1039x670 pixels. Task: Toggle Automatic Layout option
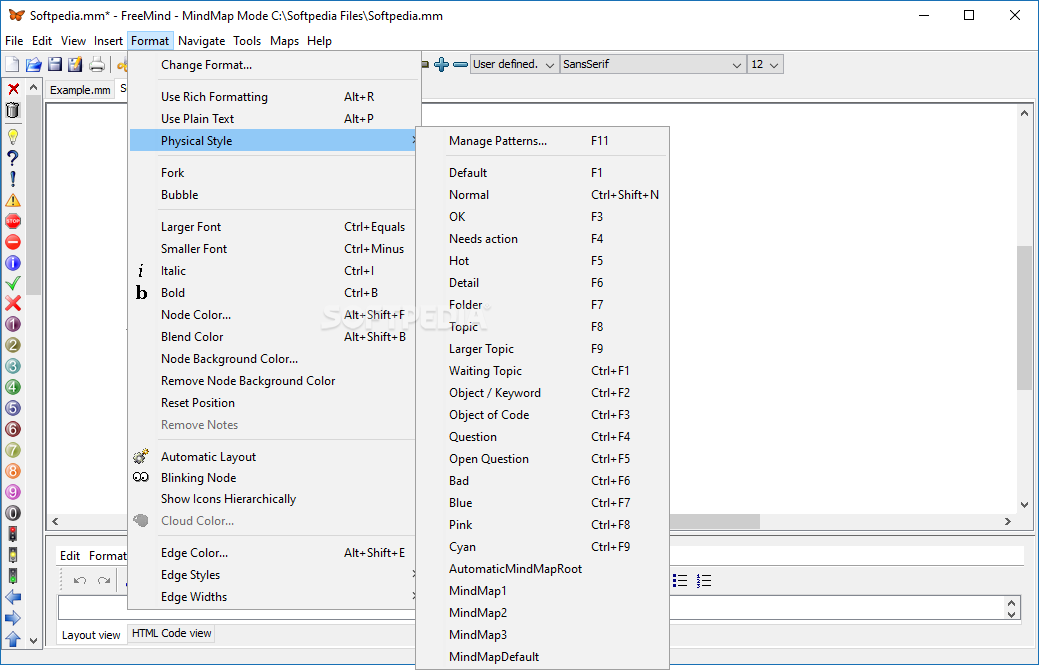tap(273, 457)
